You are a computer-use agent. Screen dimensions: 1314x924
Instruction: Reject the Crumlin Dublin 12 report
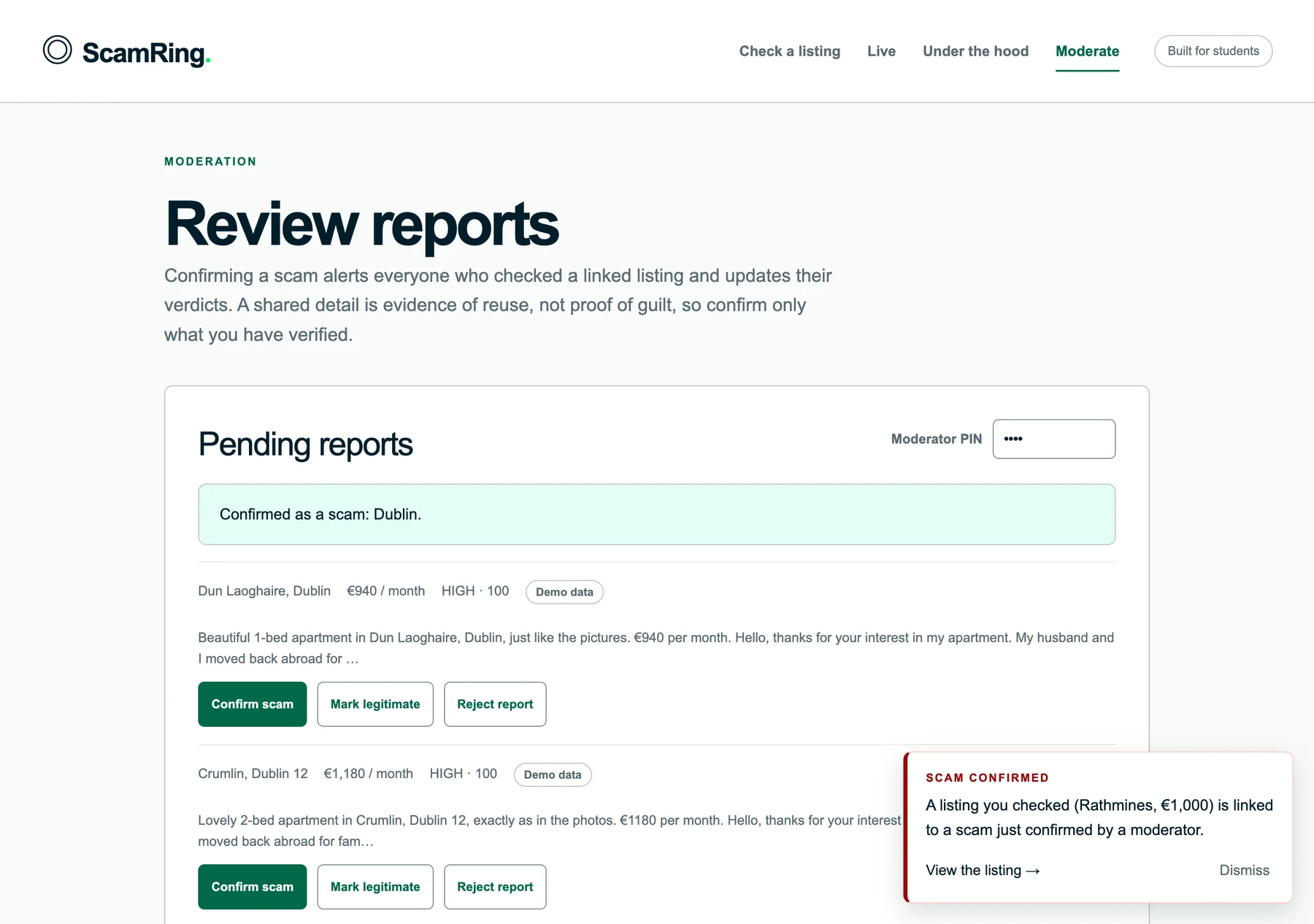coord(495,886)
